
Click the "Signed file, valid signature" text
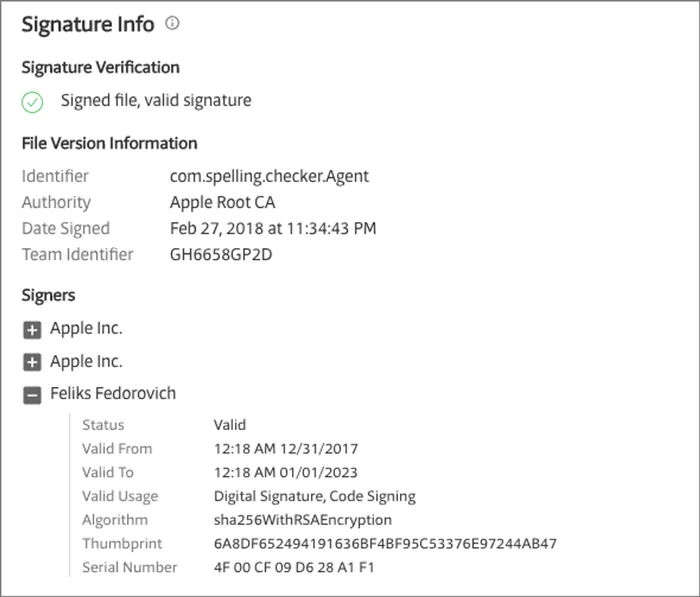[156, 100]
